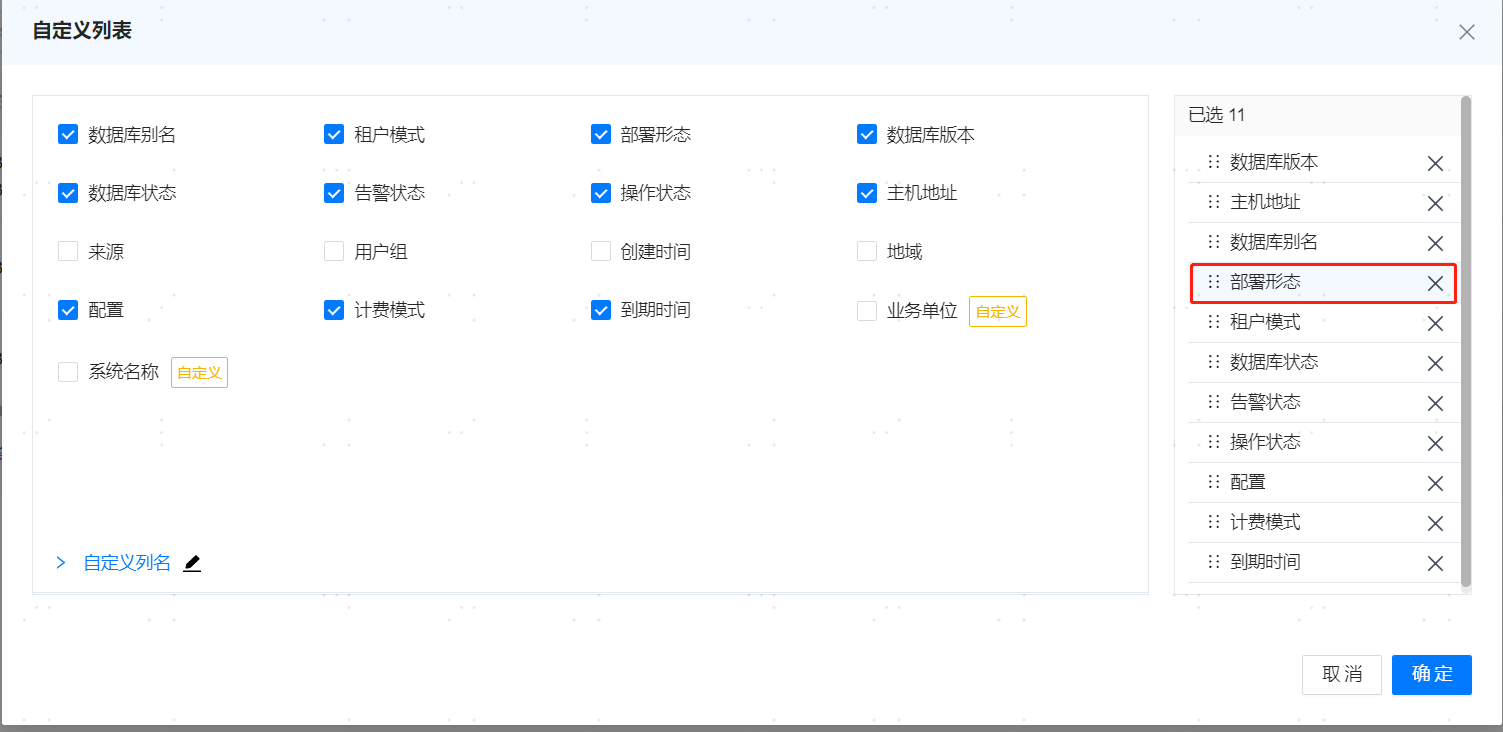1503x732 pixels.
Task: Remove 到期时间 using its X icon
Action: pos(1435,562)
